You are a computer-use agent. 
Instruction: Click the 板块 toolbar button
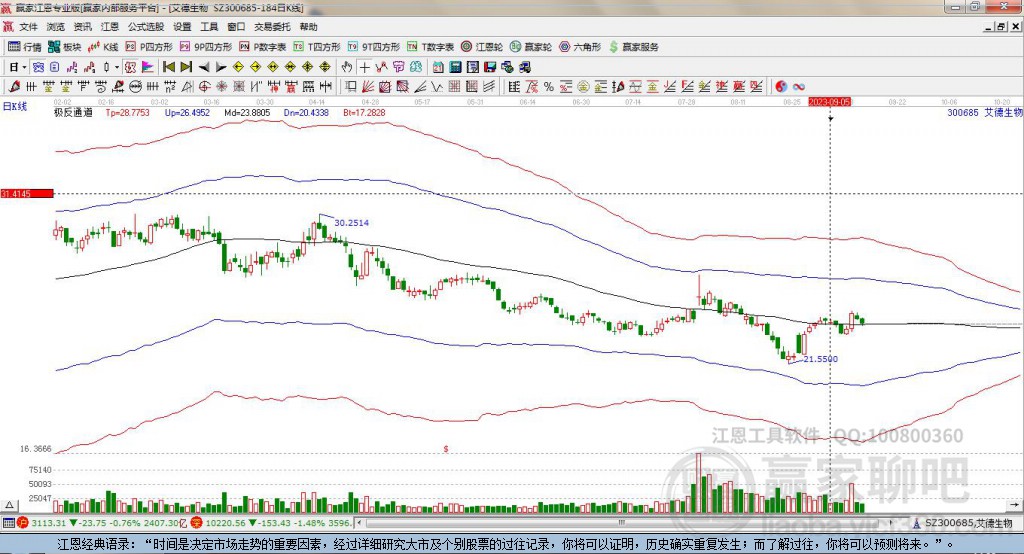pos(65,47)
